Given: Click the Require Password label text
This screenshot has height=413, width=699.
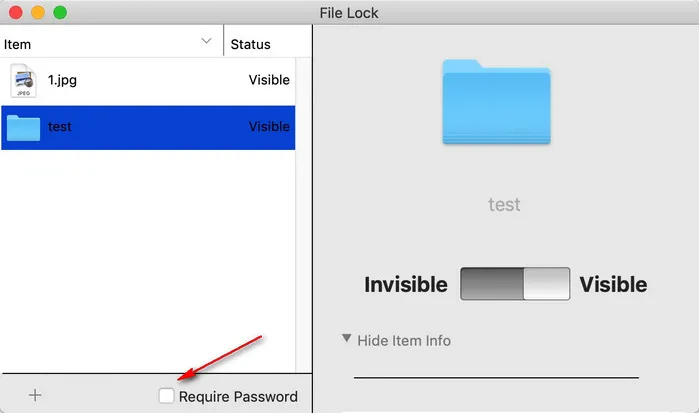Looking at the screenshot, I should (238, 397).
